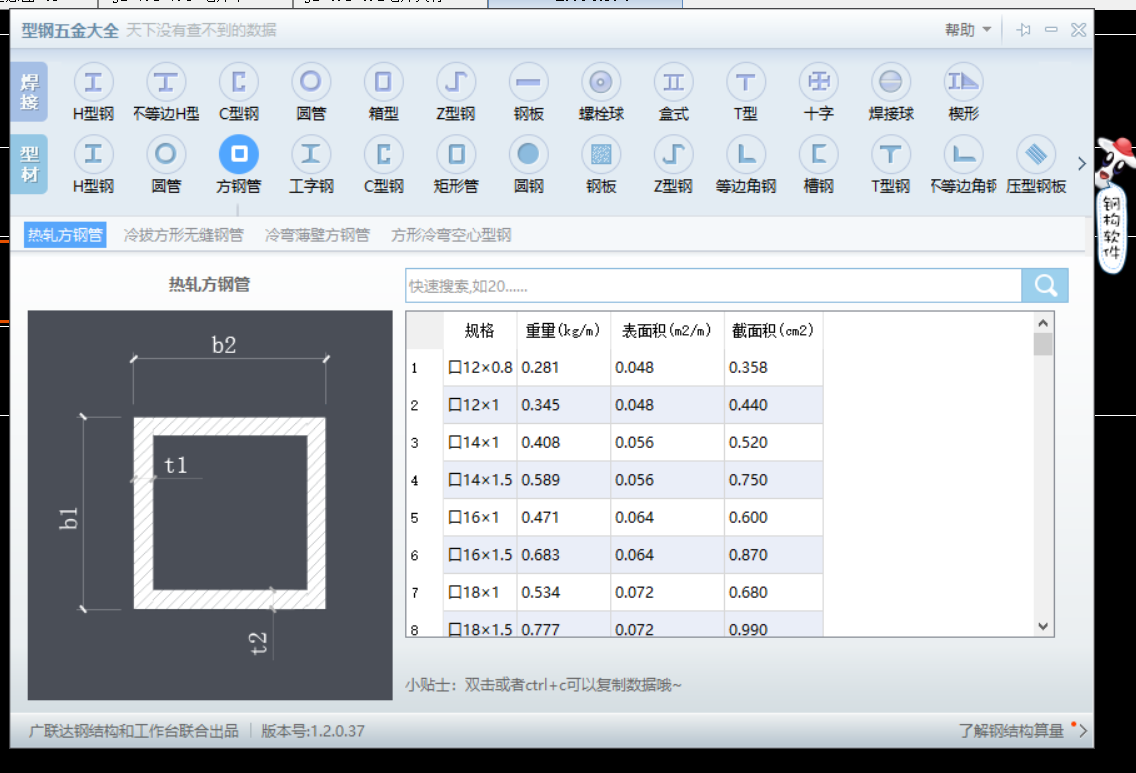Switch to 型材 category tab
1136x773 pixels.
tap(29, 164)
